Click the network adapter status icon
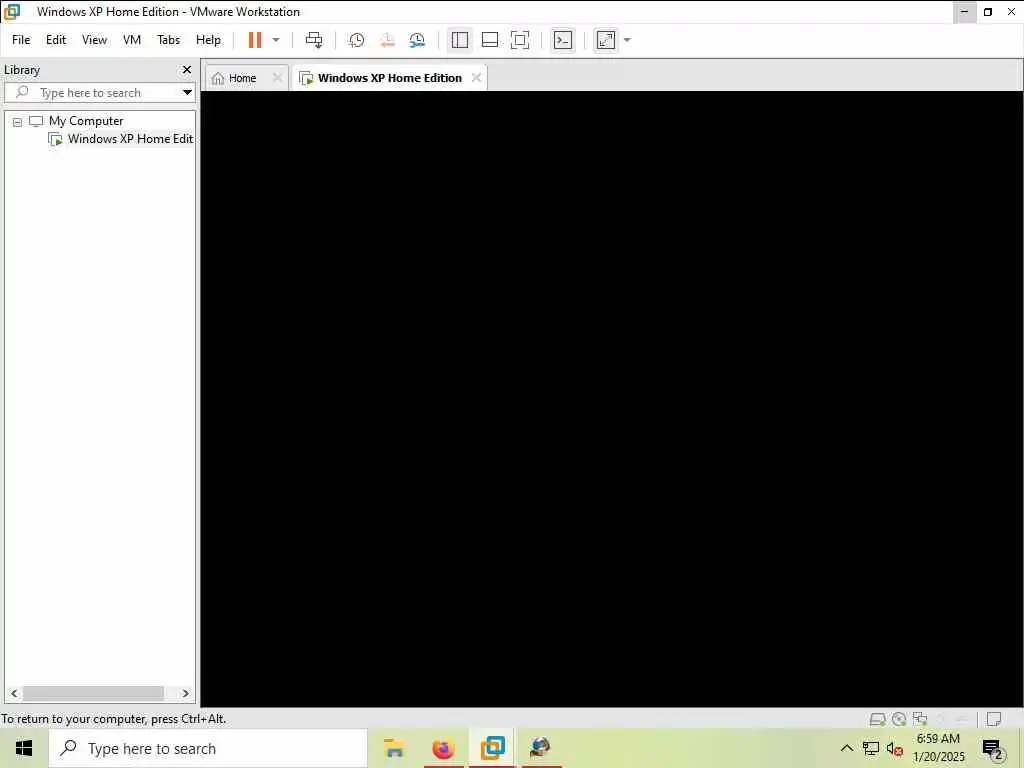 [x=920, y=719]
